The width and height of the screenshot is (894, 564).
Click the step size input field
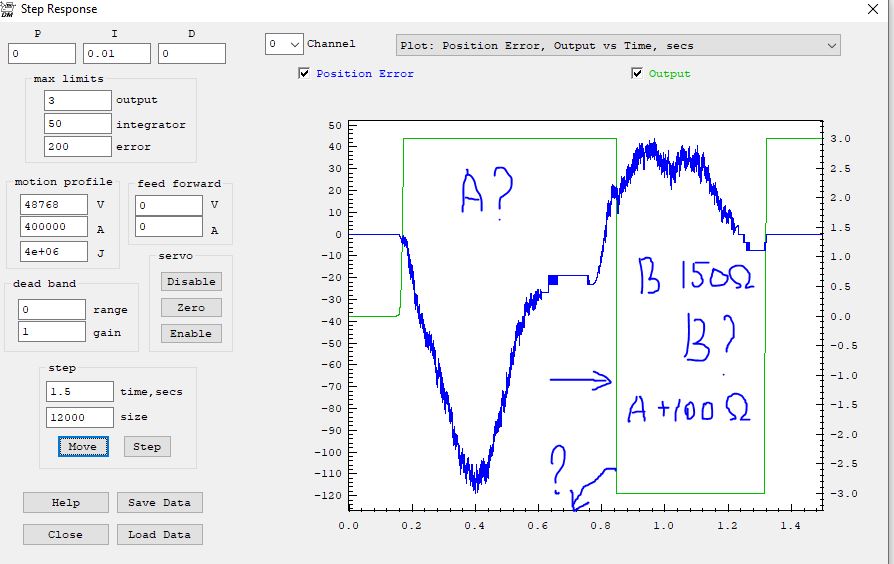79,417
